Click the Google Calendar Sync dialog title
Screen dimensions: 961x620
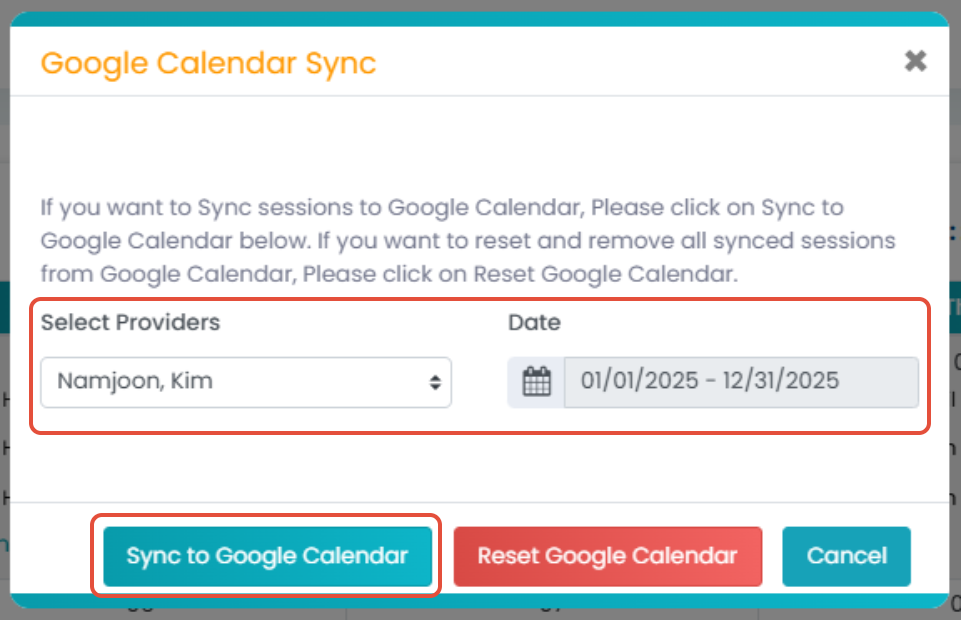coord(208,63)
